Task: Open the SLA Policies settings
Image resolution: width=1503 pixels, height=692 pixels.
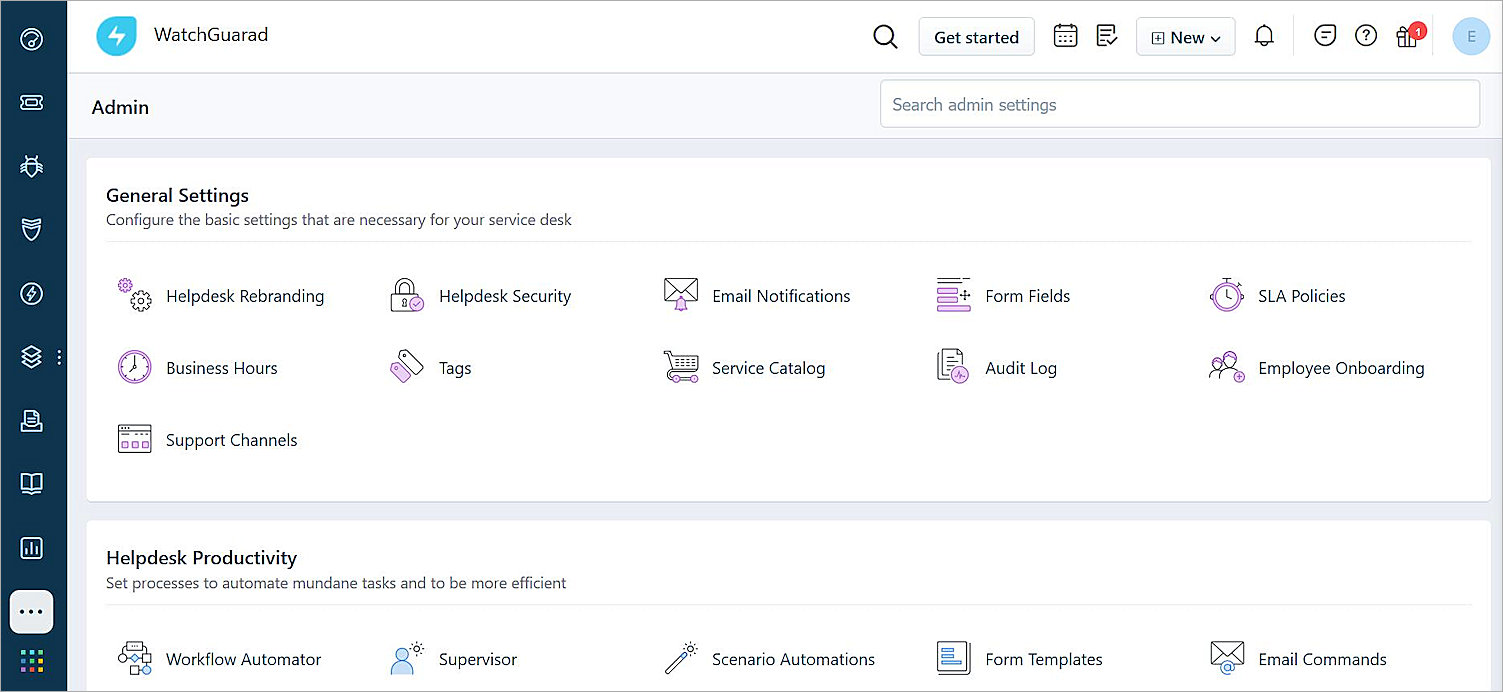Action: tap(1301, 296)
